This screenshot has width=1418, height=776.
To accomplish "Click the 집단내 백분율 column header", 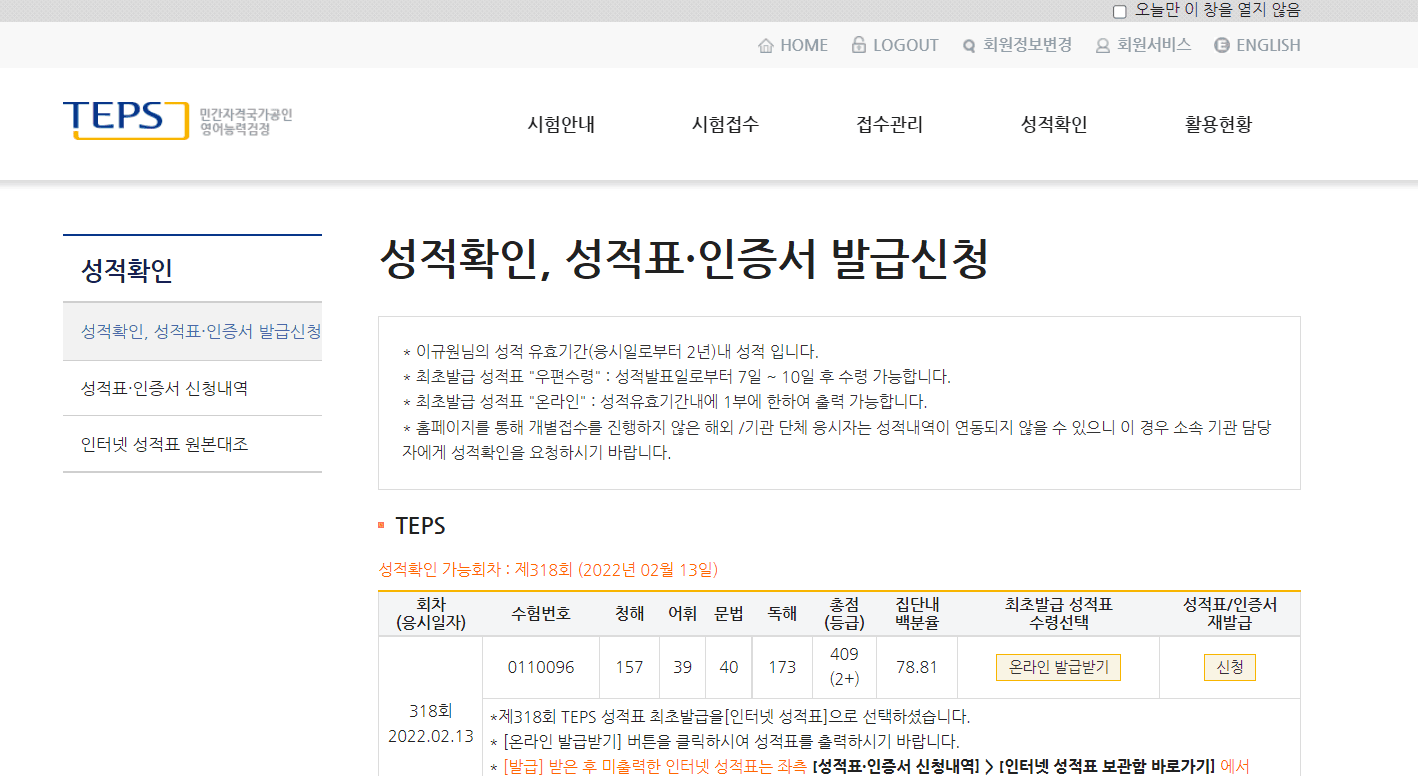I will pyautogui.click(x=917, y=614).
